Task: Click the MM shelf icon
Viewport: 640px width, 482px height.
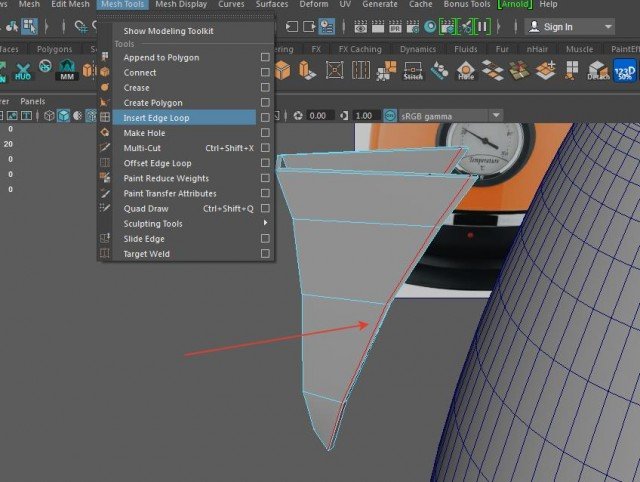Action: point(67,70)
